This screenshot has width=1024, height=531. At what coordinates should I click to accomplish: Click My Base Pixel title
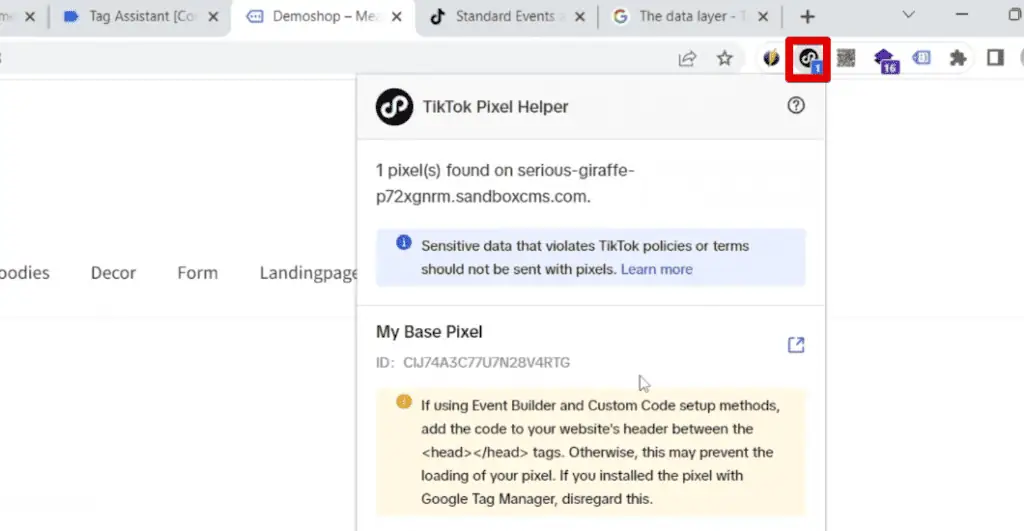(429, 332)
